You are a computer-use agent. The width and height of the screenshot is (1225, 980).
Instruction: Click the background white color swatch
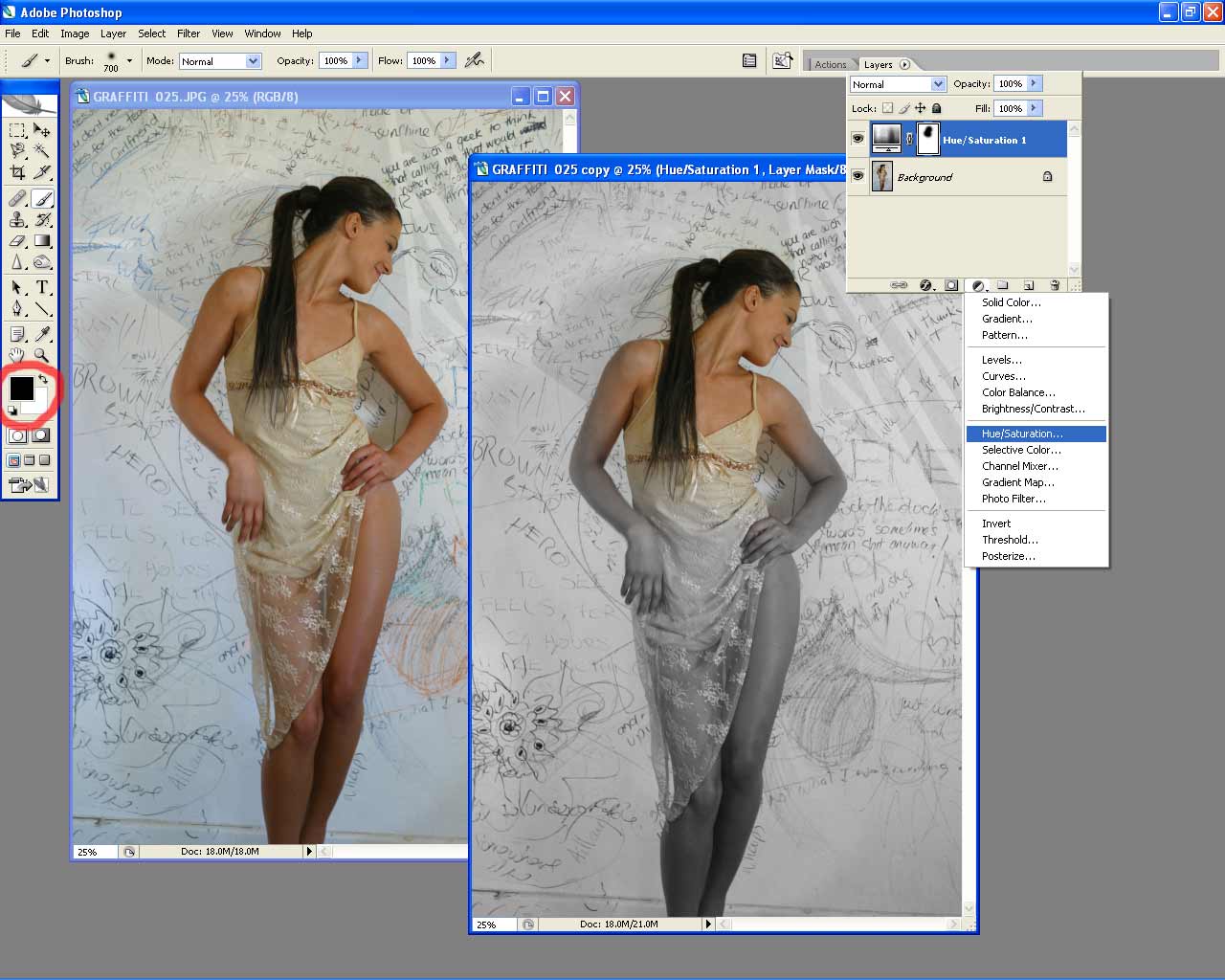point(38,406)
